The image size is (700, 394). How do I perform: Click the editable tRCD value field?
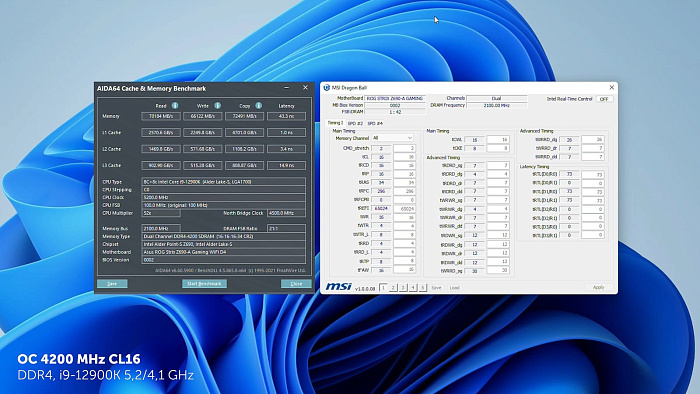(404, 166)
